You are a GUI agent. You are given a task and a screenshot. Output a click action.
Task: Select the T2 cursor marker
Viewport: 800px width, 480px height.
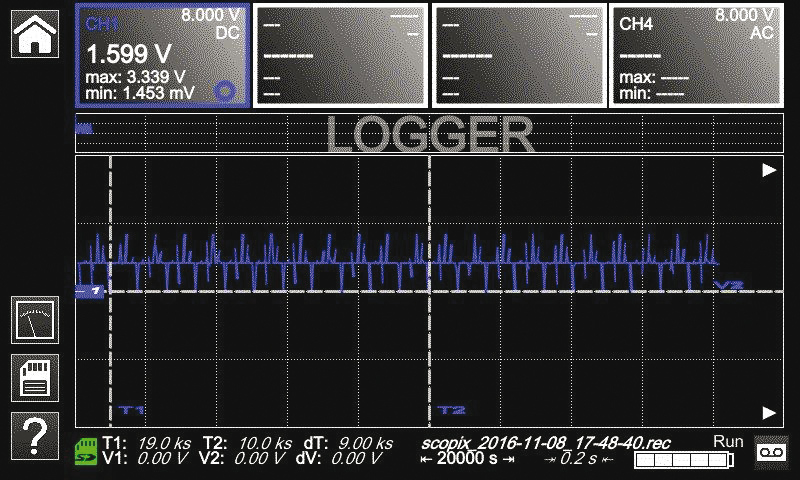(x=452, y=410)
